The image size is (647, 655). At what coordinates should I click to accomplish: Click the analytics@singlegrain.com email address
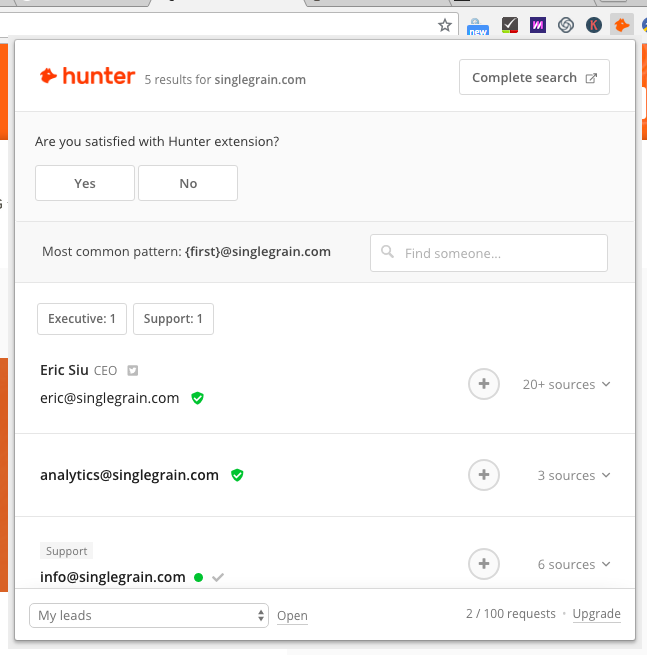129,475
